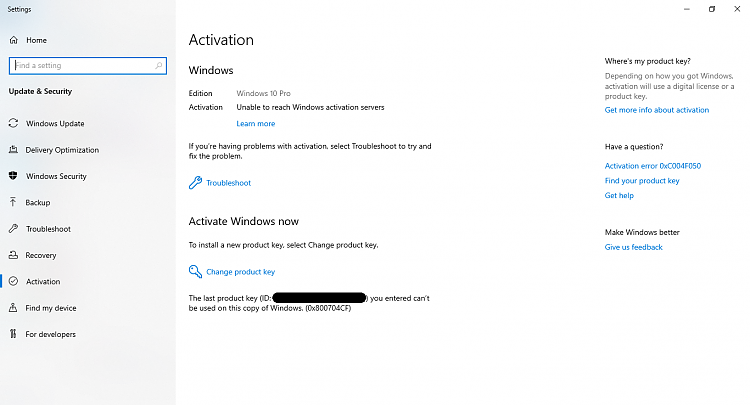Click the key icon beside Change product key
This screenshot has width=750, height=405.
[195, 272]
